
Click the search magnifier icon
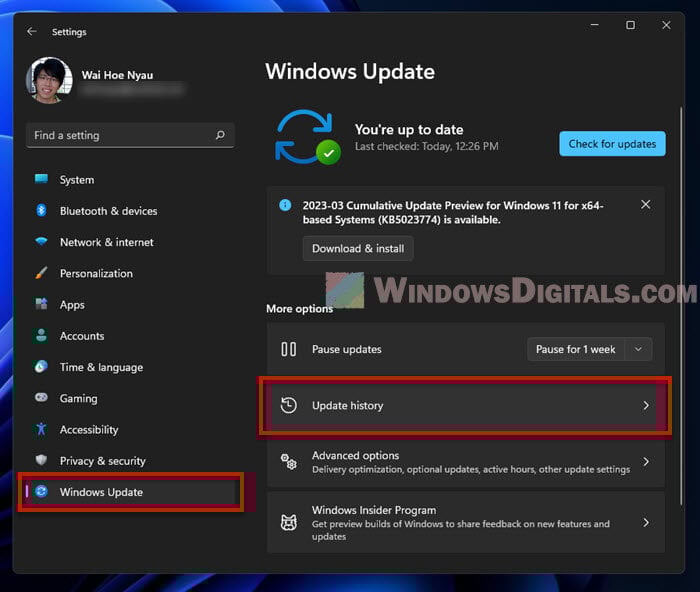(x=220, y=135)
